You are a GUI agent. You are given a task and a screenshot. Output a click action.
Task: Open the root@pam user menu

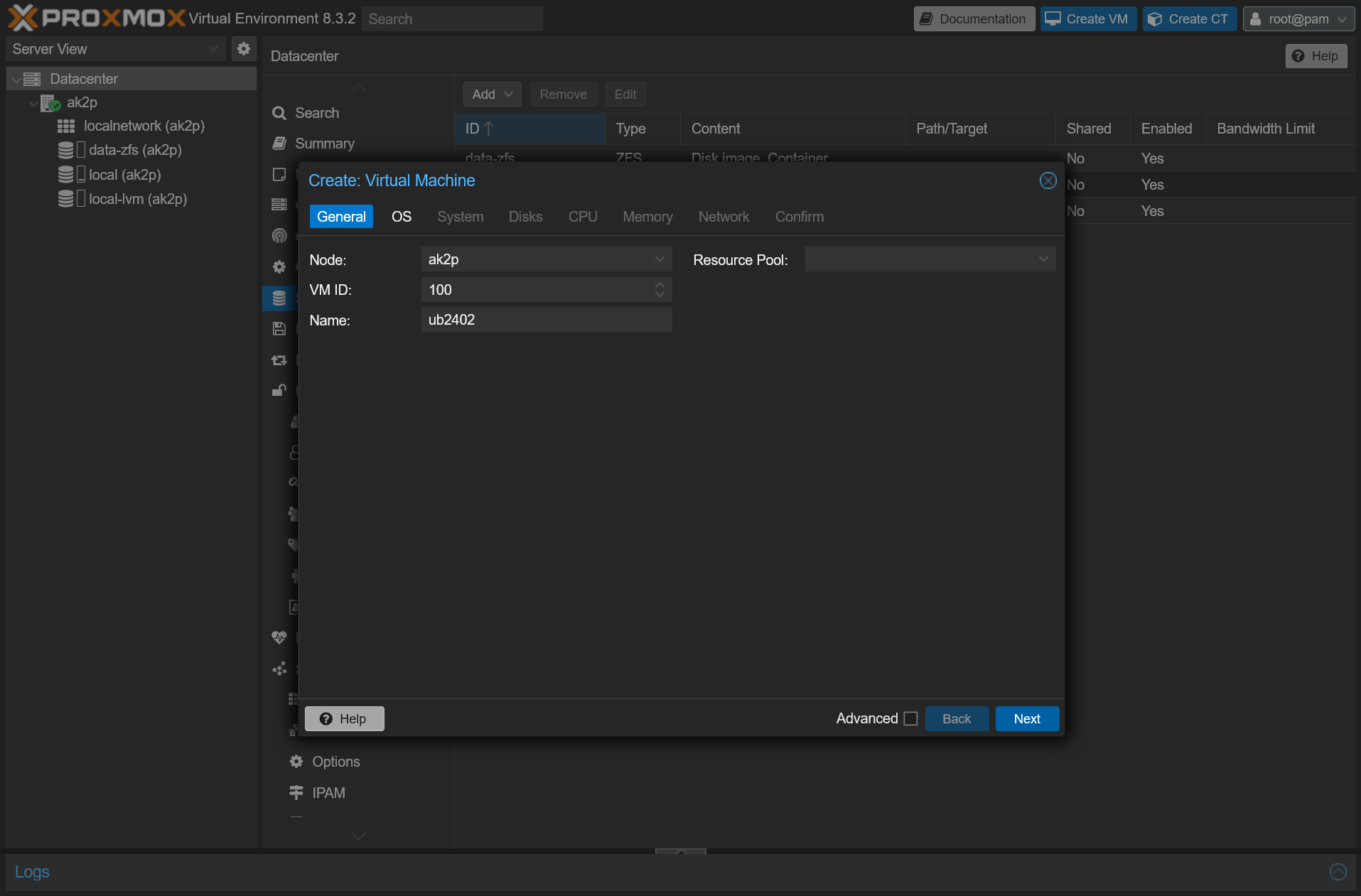(1298, 18)
